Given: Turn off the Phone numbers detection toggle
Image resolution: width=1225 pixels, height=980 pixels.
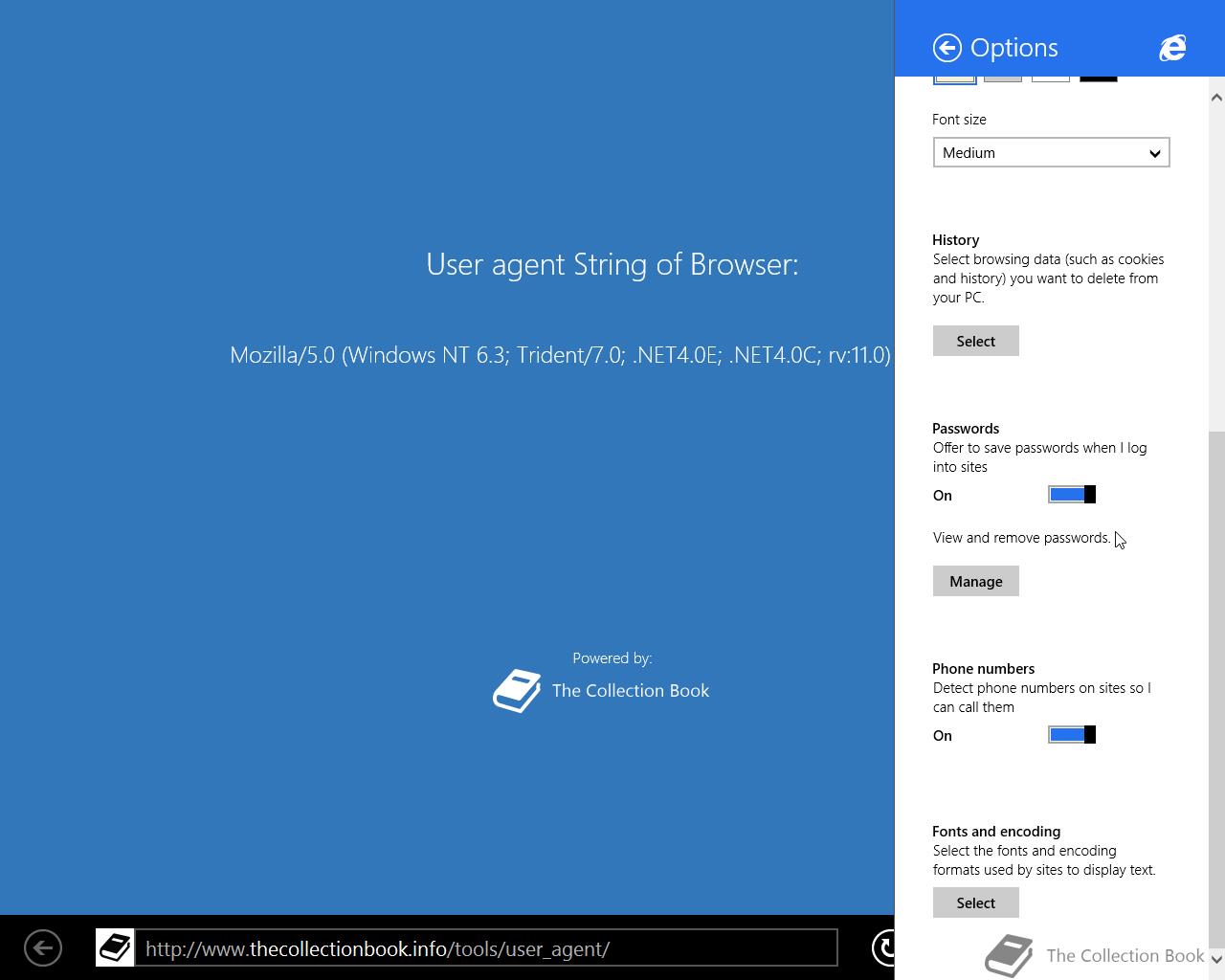Looking at the screenshot, I should point(1072,735).
